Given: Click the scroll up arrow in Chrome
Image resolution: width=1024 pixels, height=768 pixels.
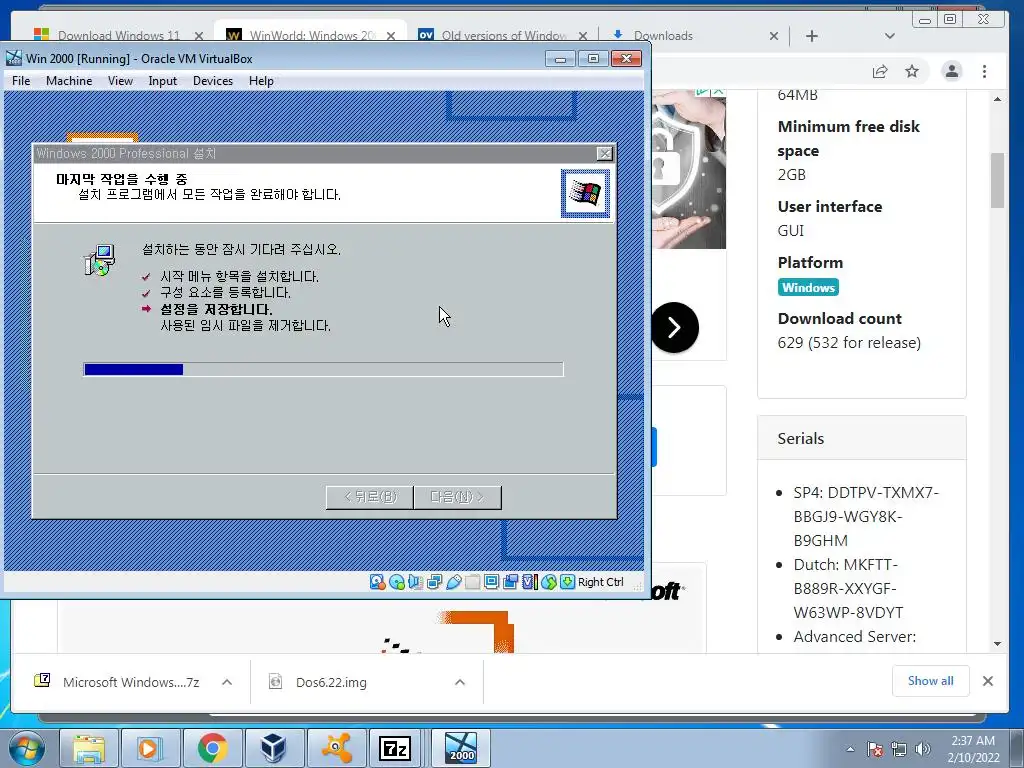Looking at the screenshot, I should coord(997,99).
